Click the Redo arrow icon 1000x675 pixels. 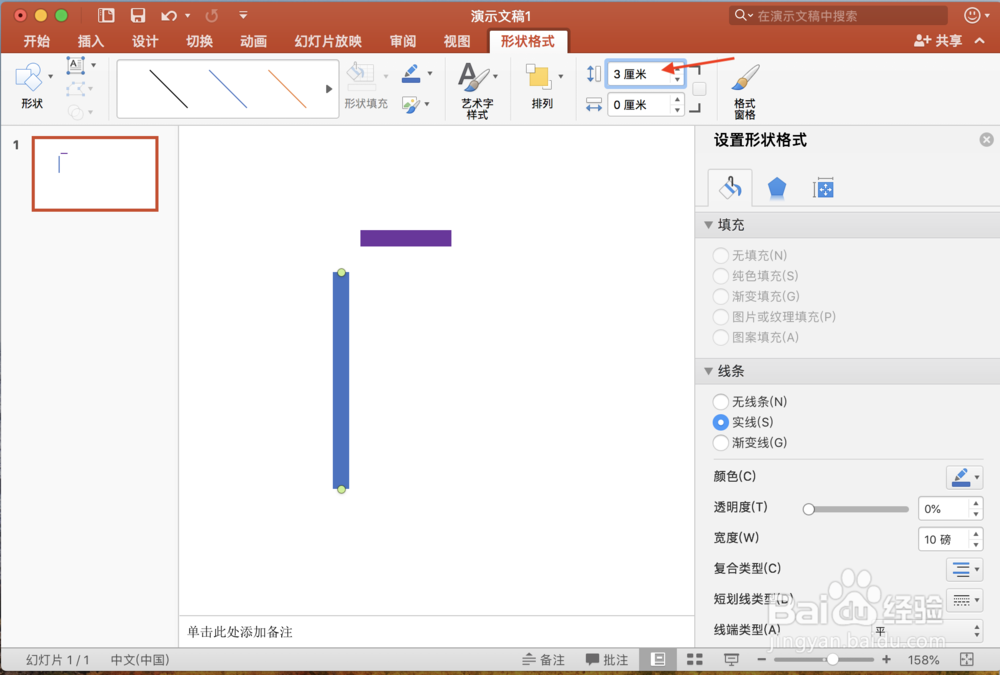click(x=212, y=15)
